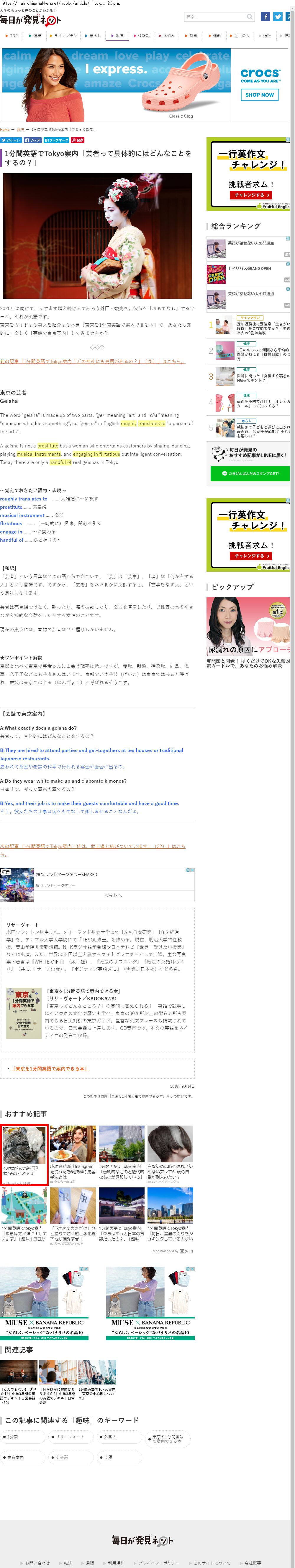This screenshot has height=1568, width=295.
Task: Open the 暮らし navigation item
Action: pos(93,36)
